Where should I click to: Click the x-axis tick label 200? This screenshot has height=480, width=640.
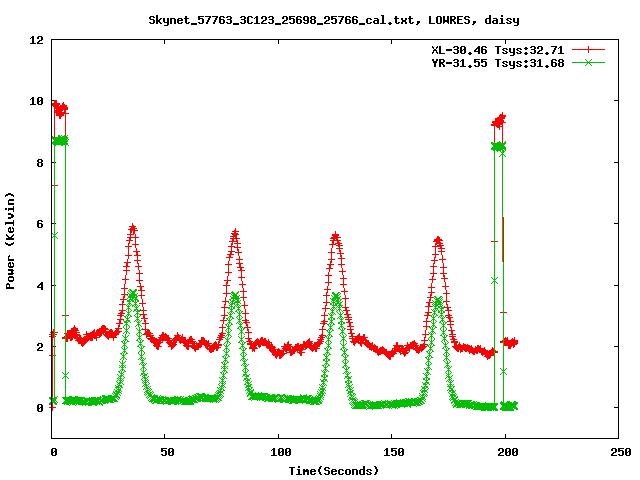[x=507, y=452]
